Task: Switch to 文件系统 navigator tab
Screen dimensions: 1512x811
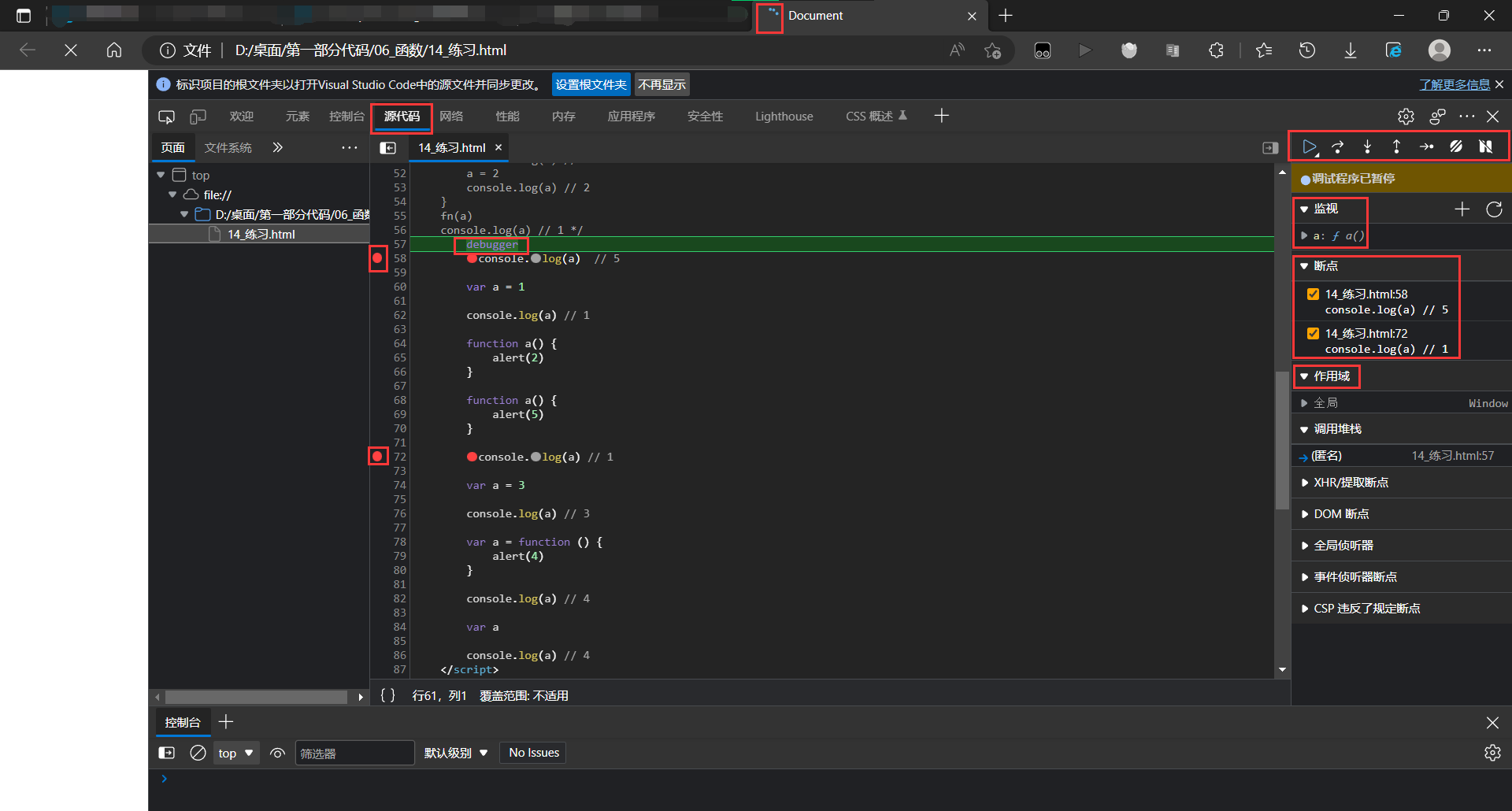Action: click(x=228, y=147)
